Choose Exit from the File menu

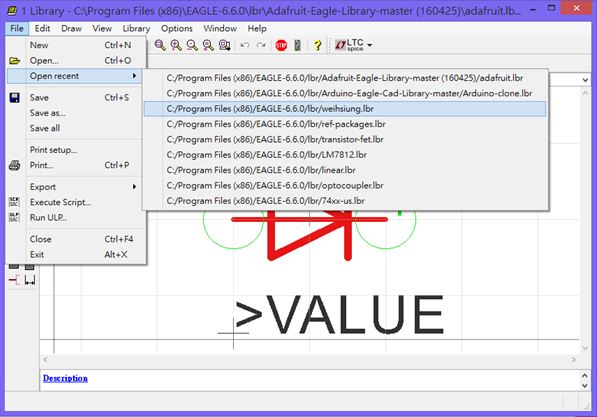76,254
